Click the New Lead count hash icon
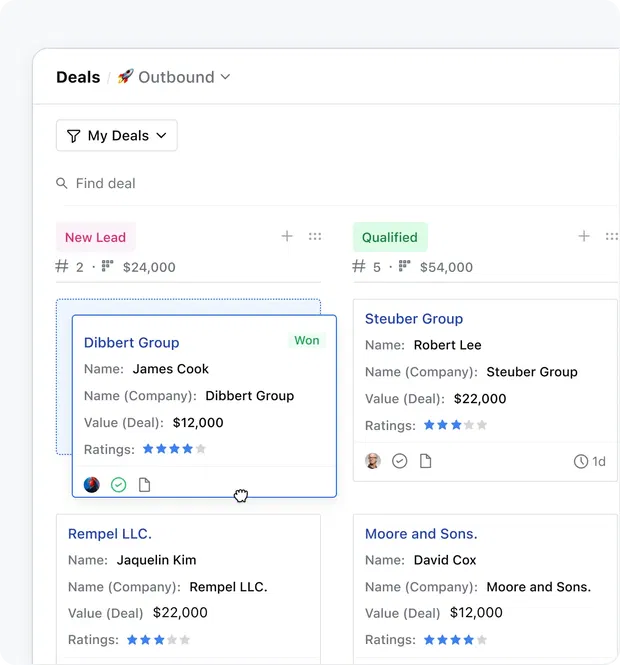 pyautogui.click(x=62, y=267)
